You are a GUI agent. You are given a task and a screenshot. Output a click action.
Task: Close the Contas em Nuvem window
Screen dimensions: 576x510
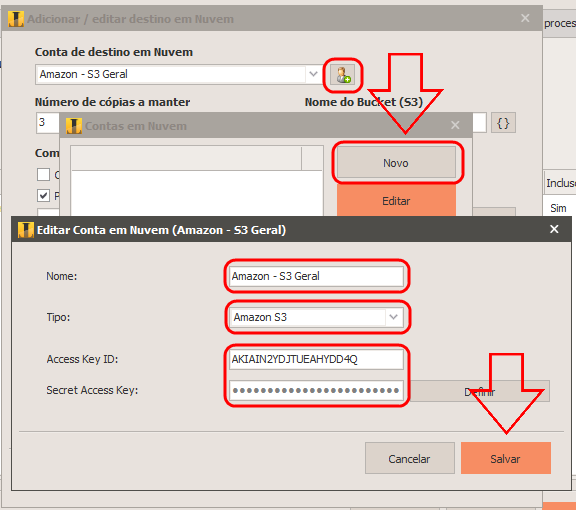(x=455, y=125)
